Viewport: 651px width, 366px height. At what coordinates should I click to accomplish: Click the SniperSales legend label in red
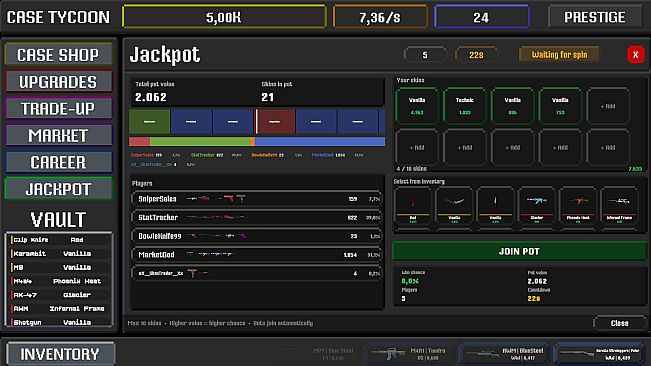point(142,155)
